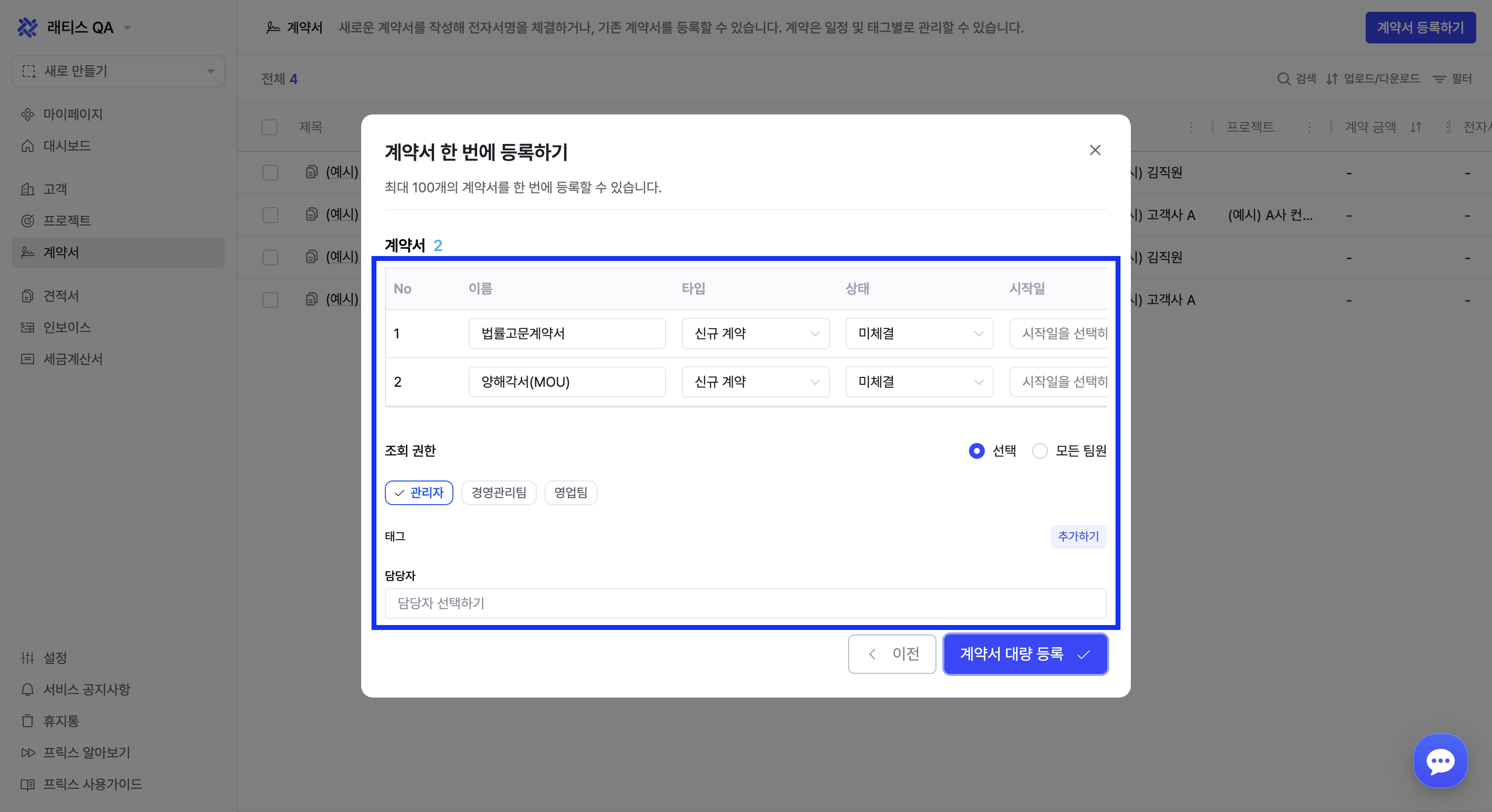Click the 업로드/다운로드 arrows icon
Viewport: 1492px width, 812px height.
pyautogui.click(x=1332, y=79)
